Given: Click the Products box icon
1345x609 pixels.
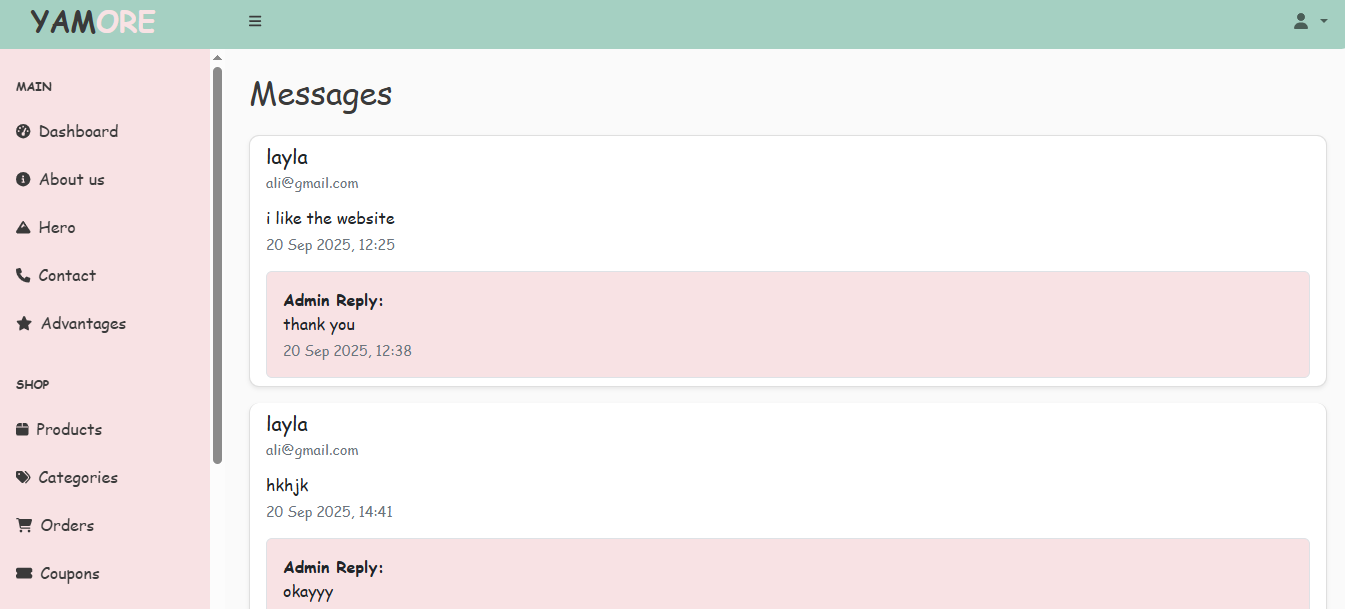Looking at the screenshot, I should (22, 429).
